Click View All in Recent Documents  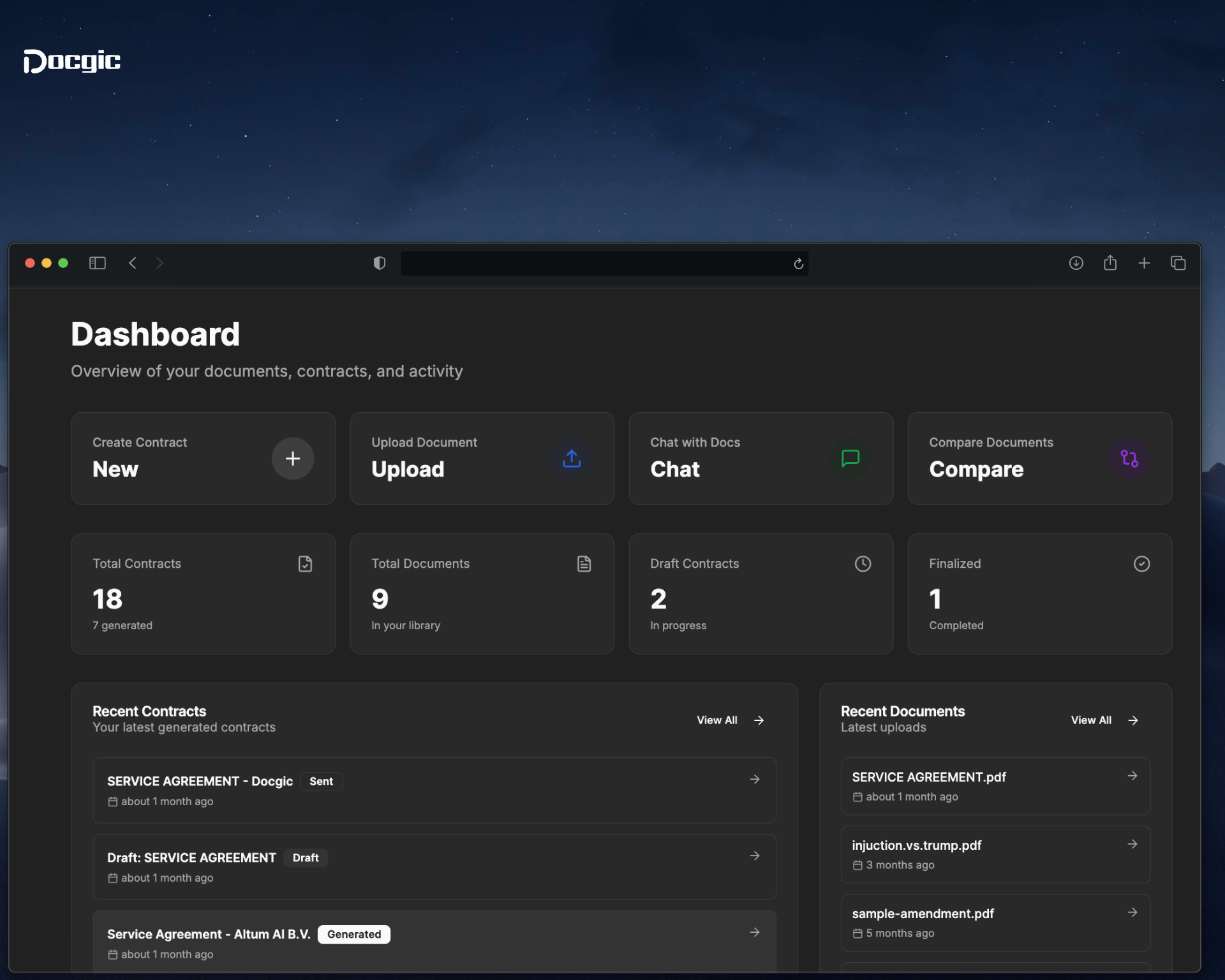(x=1091, y=720)
